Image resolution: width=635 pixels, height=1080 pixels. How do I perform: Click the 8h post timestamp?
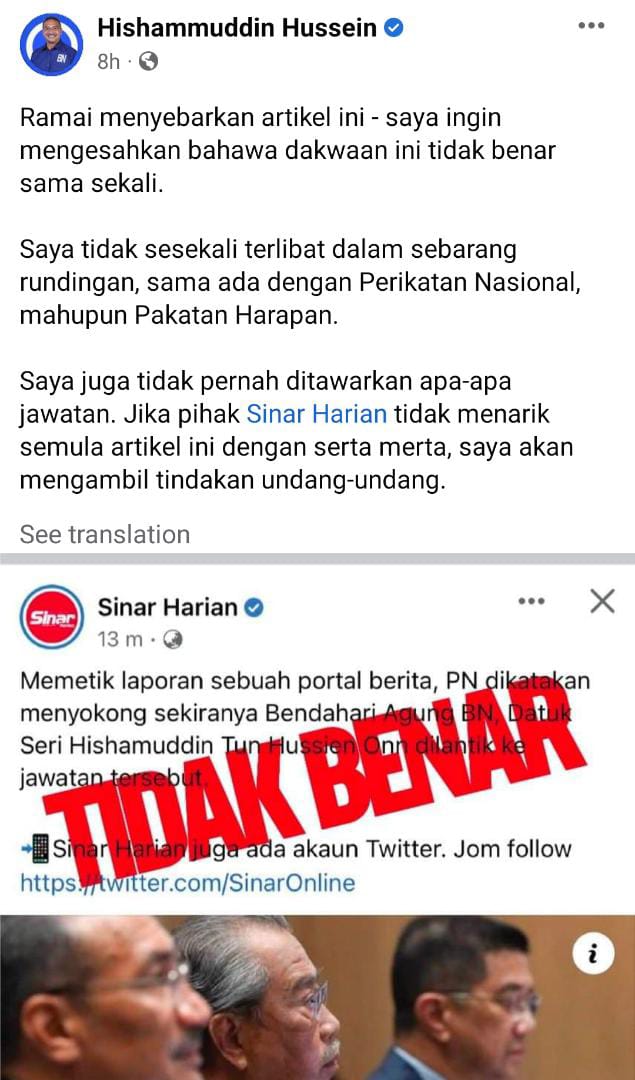[109, 62]
